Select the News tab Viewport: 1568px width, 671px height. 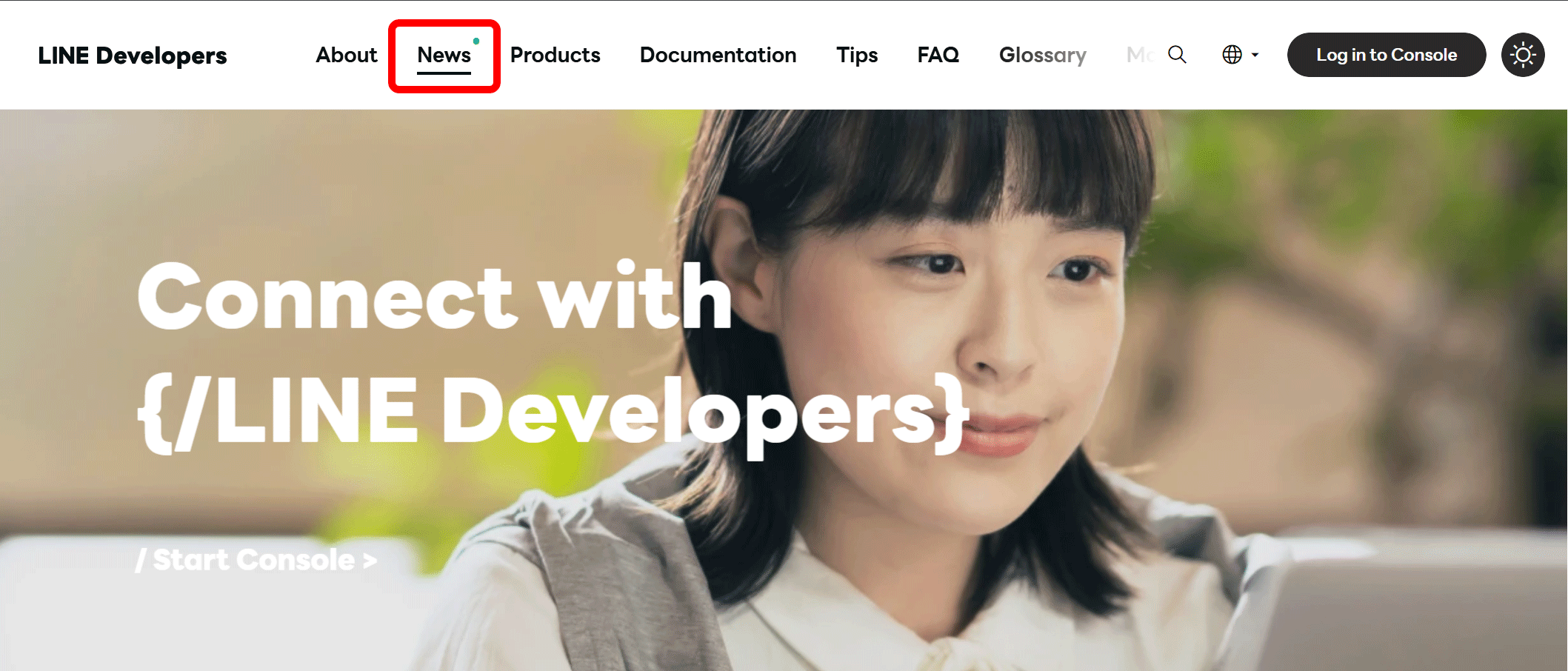[444, 55]
